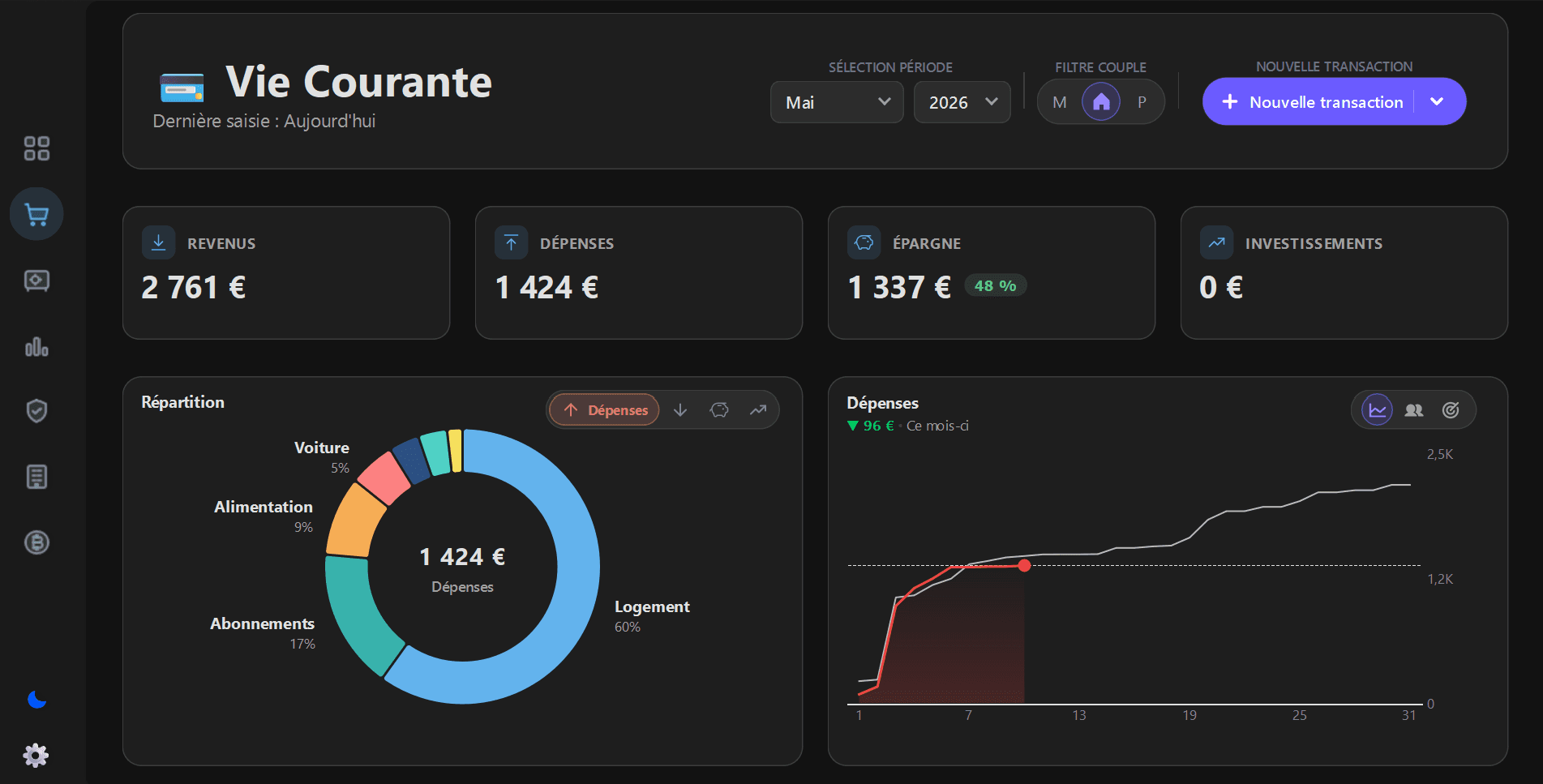Select the P couple filter
The image size is (1543, 784).
1142,102
